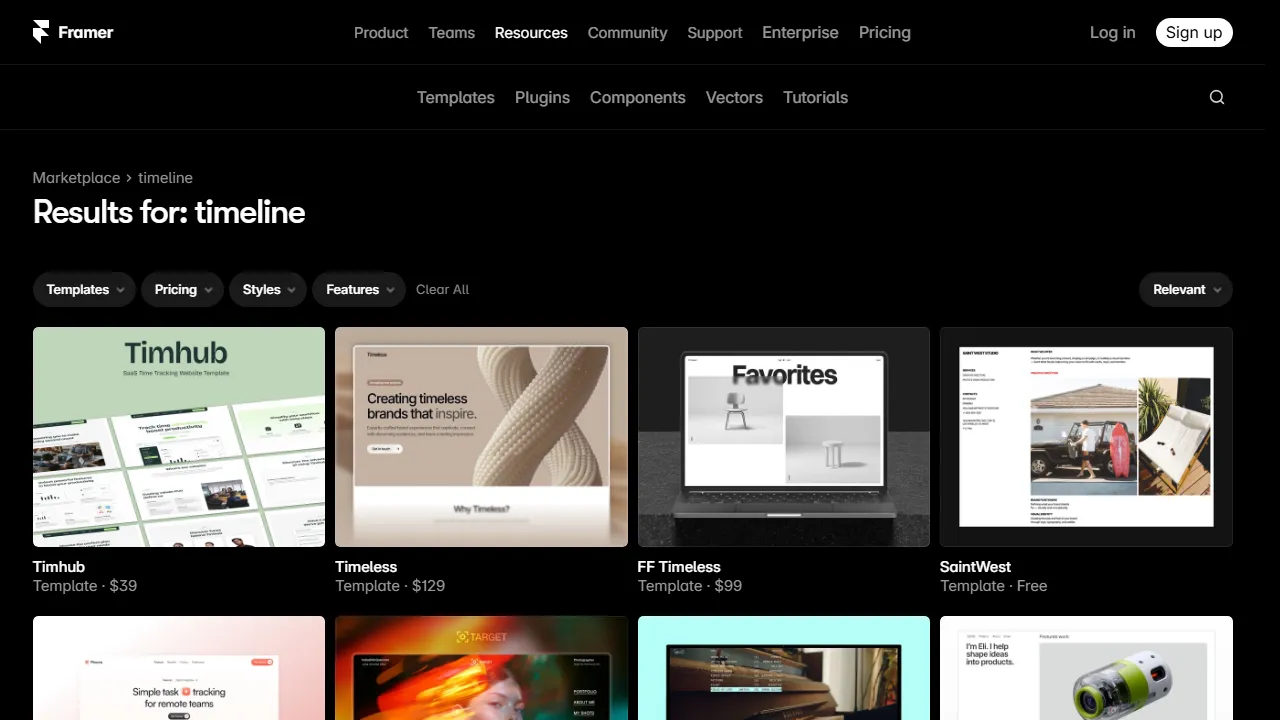Open the Timhub template thumbnail
Screen dimensions: 1280x720
[178, 437]
